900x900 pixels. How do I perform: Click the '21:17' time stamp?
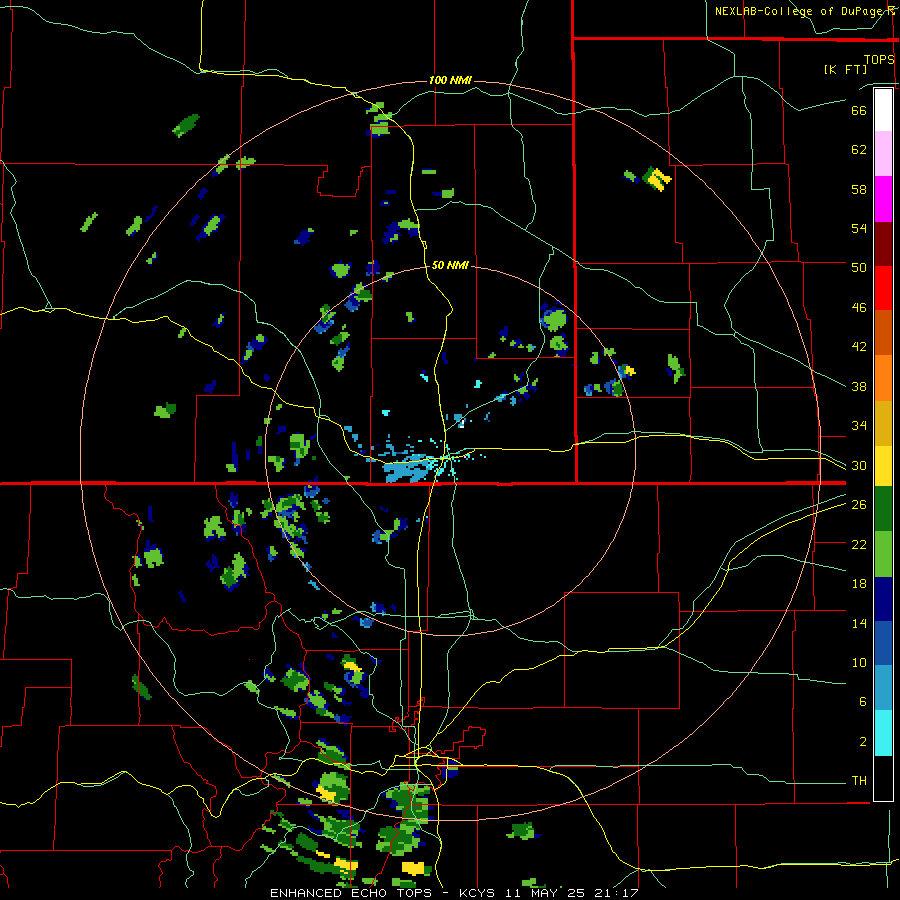(x=617, y=893)
